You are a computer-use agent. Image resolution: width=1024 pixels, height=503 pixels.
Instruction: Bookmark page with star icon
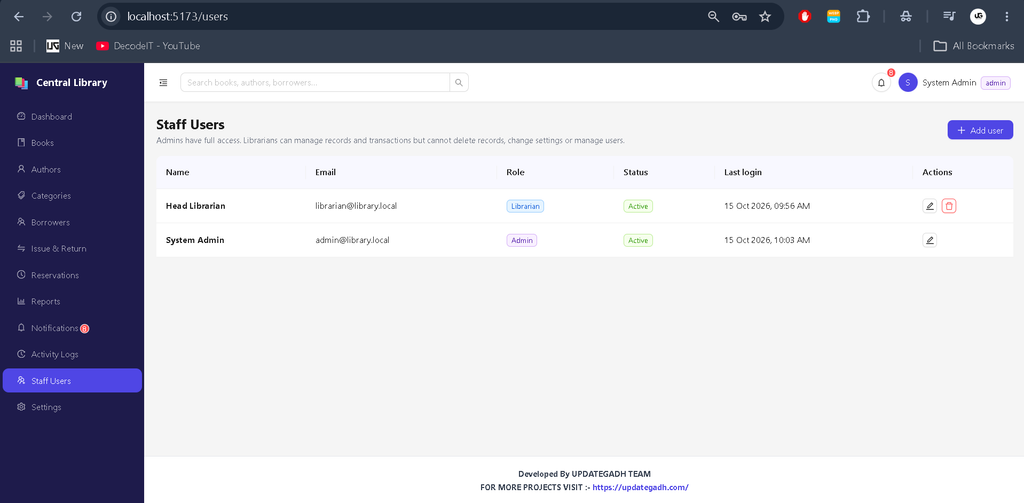(x=765, y=17)
